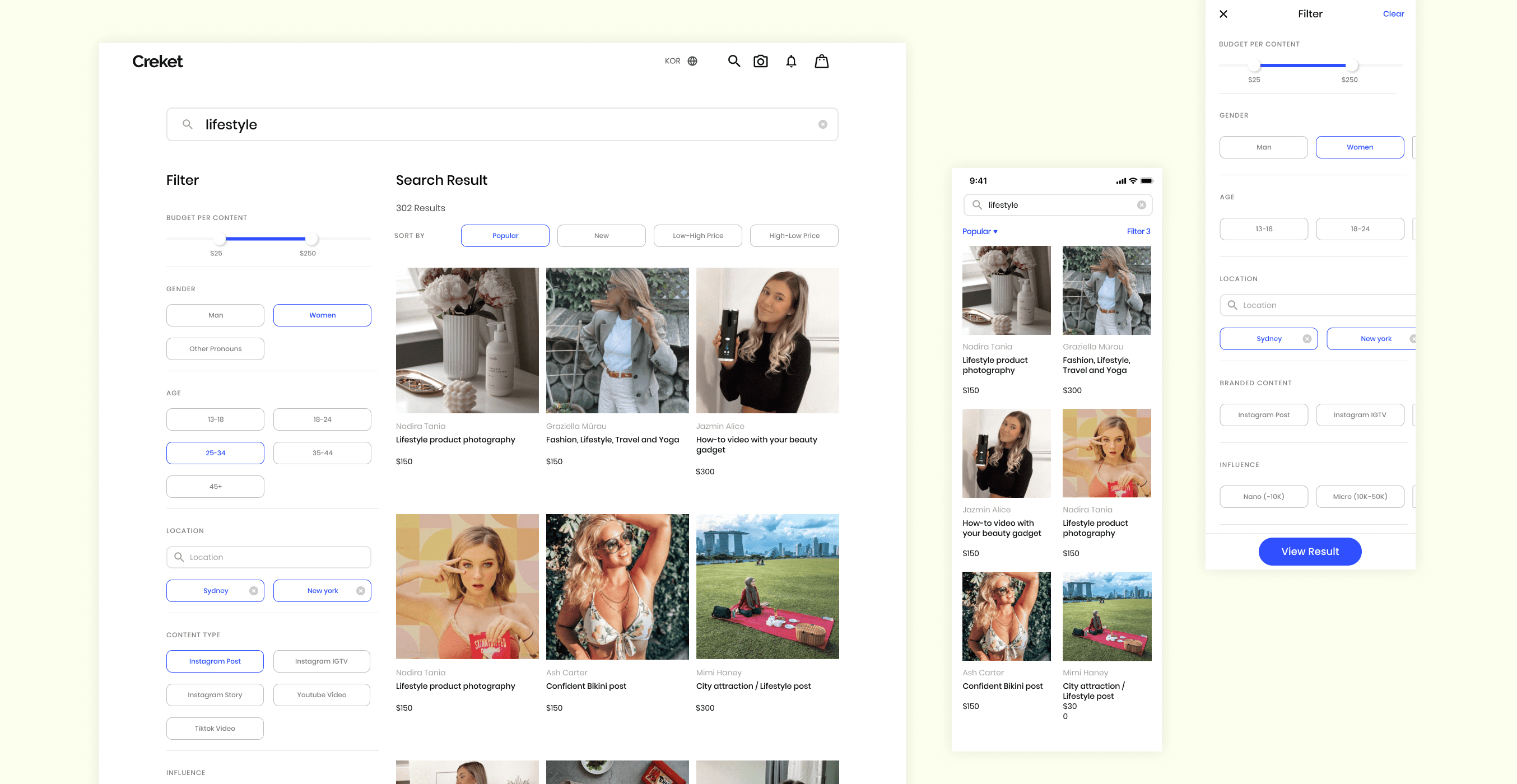This screenshot has height=784, width=1517.
Task: Click desktop budget slider left handle
Action: click(x=220, y=239)
